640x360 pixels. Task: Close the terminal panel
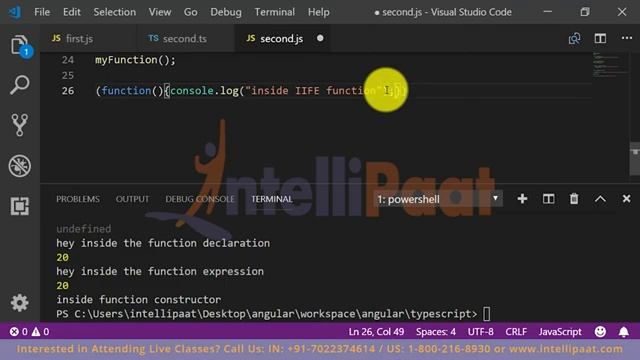pos(626,199)
